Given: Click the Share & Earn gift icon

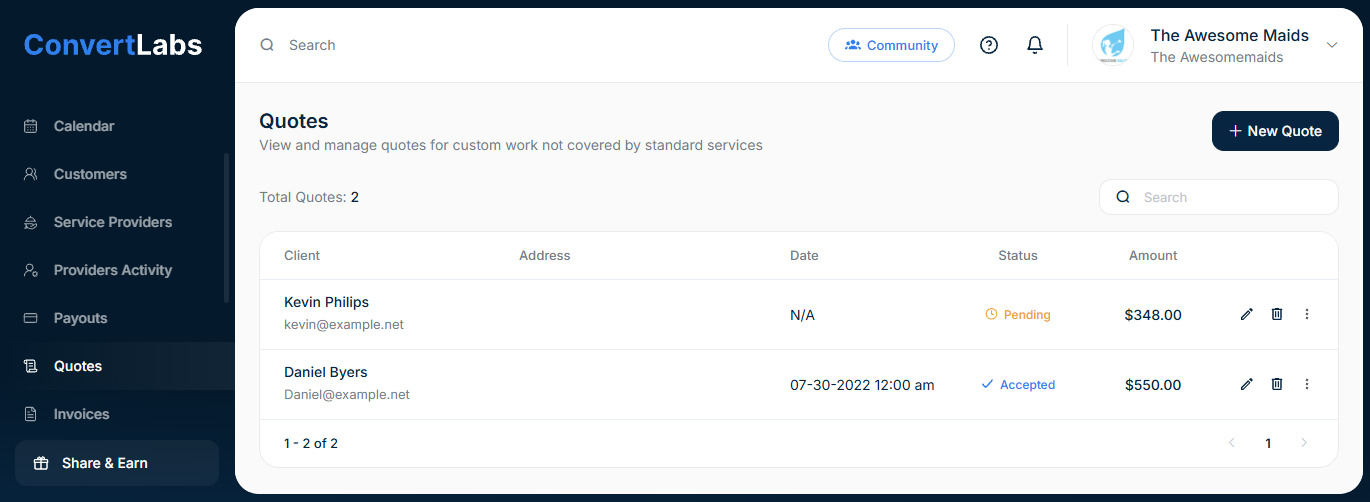Looking at the screenshot, I should pyautogui.click(x=41, y=463).
